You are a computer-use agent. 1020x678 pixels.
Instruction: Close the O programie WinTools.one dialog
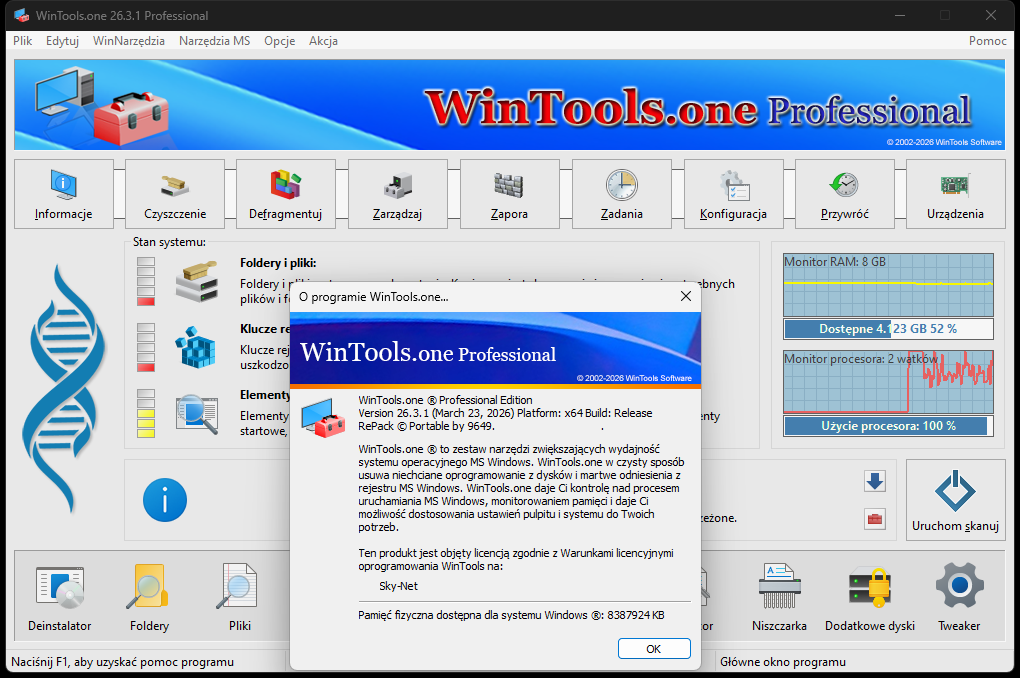(x=686, y=296)
